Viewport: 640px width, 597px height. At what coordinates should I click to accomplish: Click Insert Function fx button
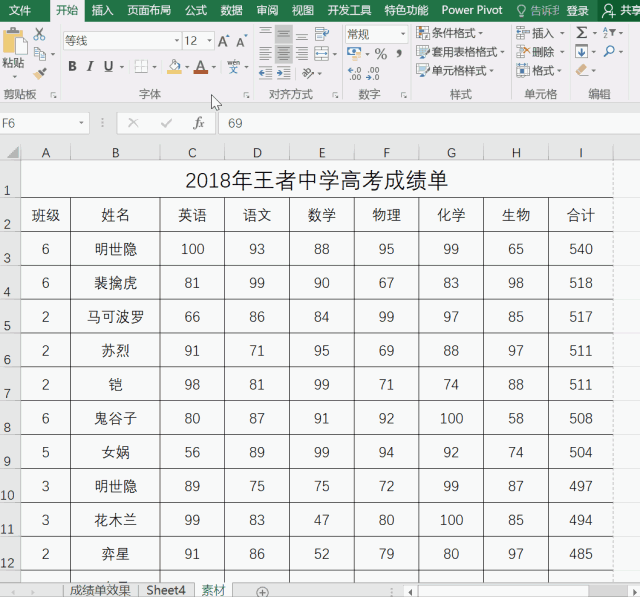pos(199,123)
